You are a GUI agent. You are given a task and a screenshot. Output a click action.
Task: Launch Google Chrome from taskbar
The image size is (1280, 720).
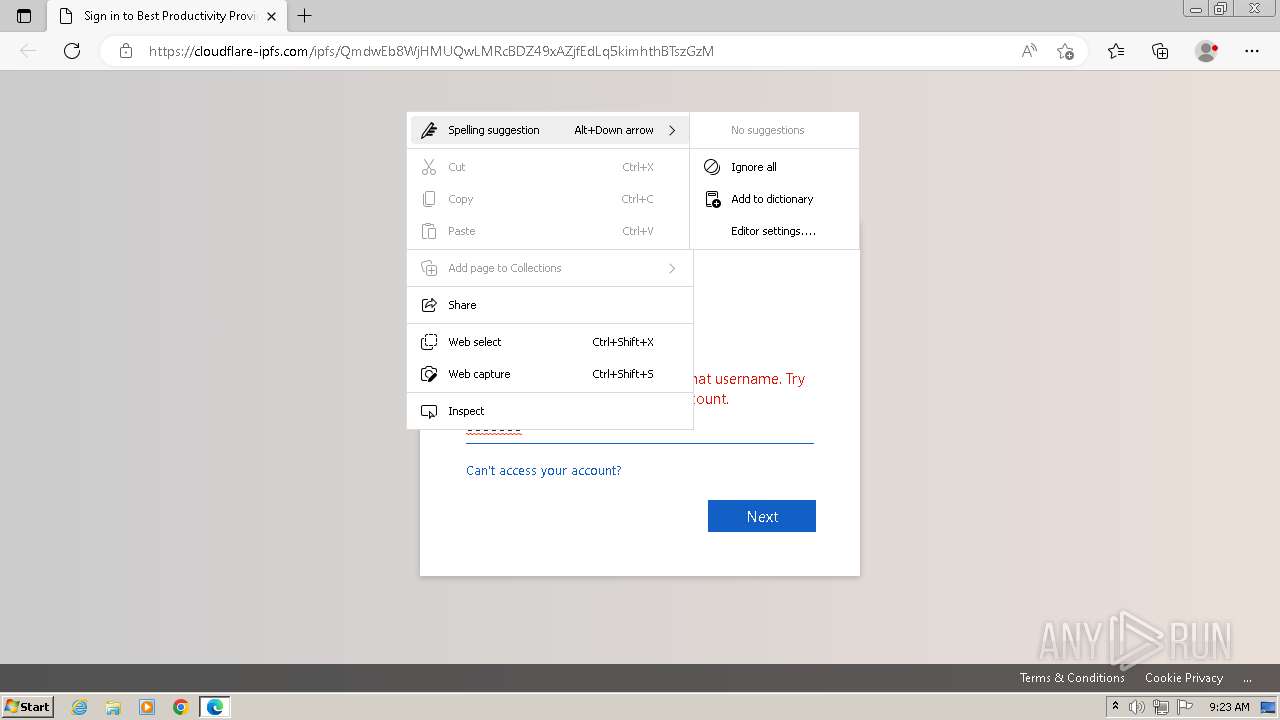point(181,707)
